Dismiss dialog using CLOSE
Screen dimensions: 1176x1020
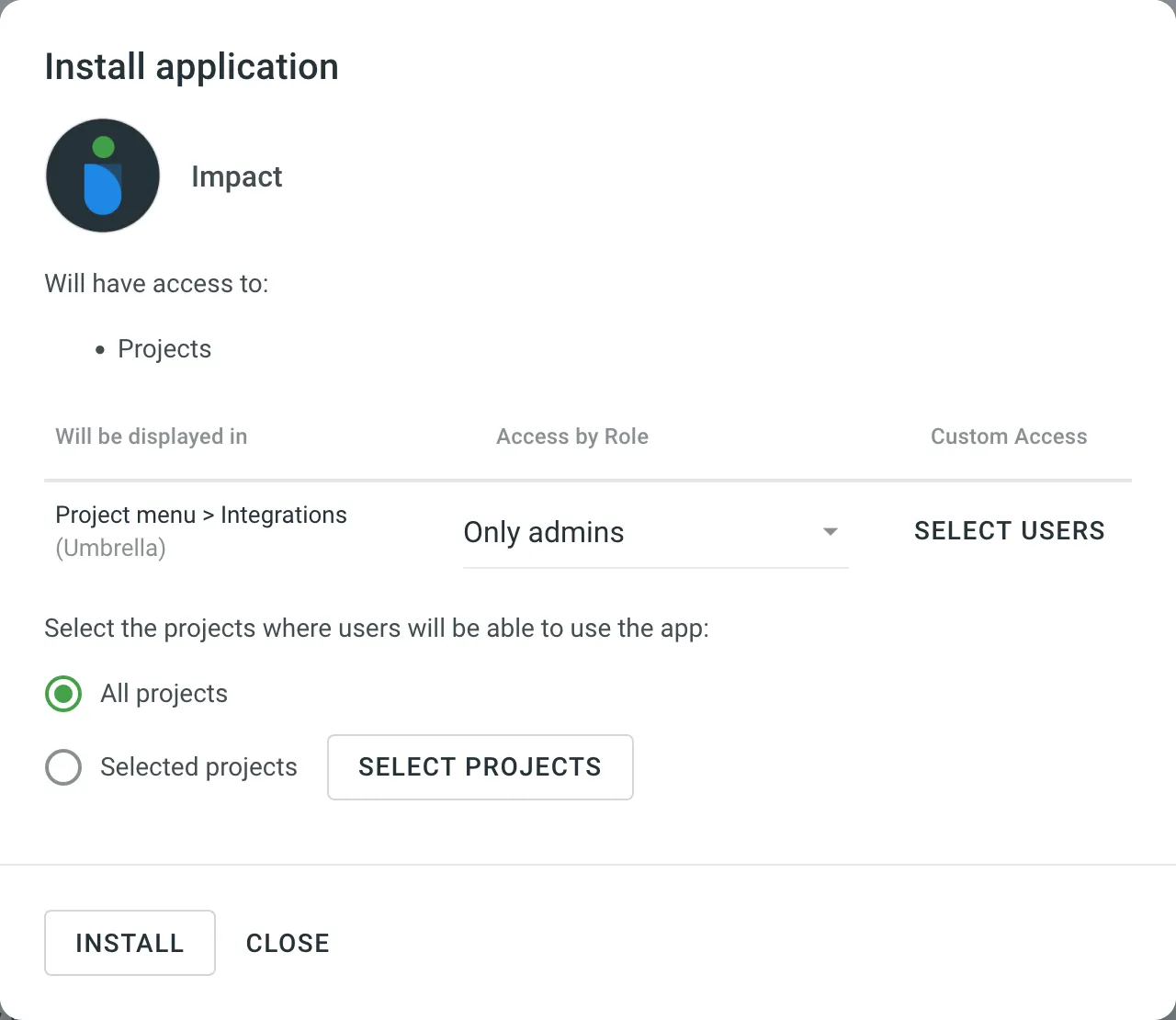[288, 943]
